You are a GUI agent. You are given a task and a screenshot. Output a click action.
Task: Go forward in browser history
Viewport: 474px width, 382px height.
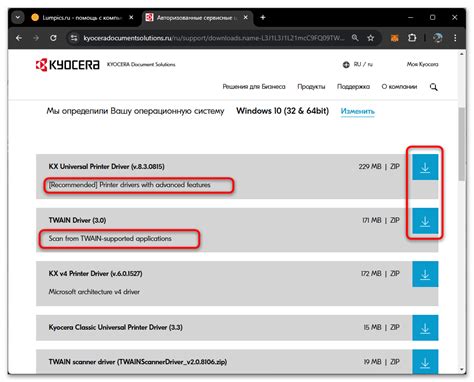coord(36,38)
